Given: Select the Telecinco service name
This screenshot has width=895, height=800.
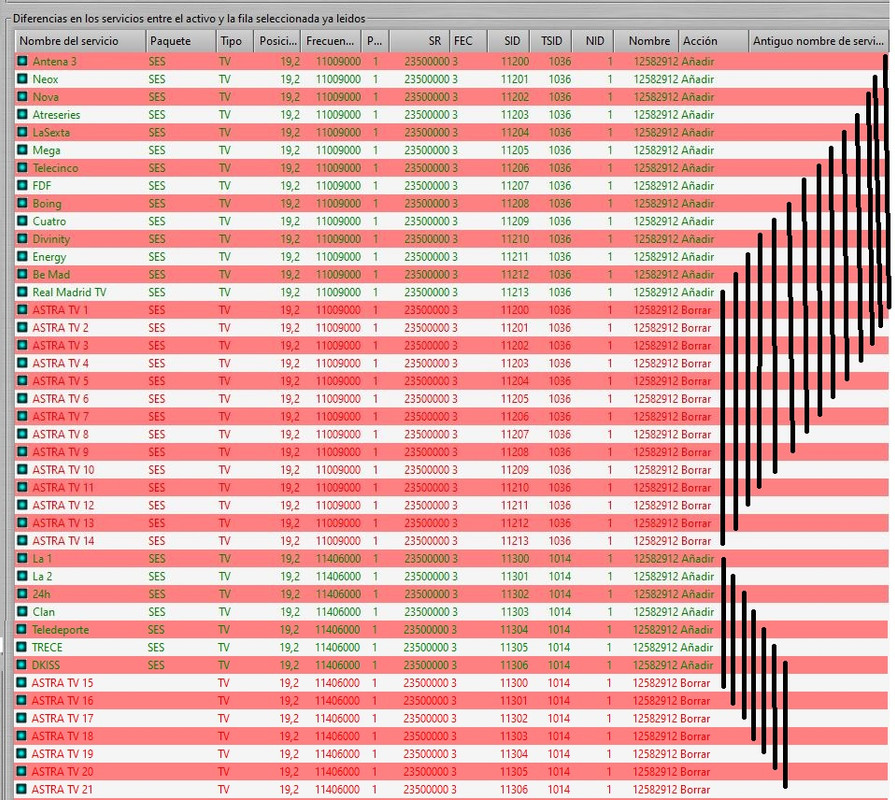Looking at the screenshot, I should (55, 168).
